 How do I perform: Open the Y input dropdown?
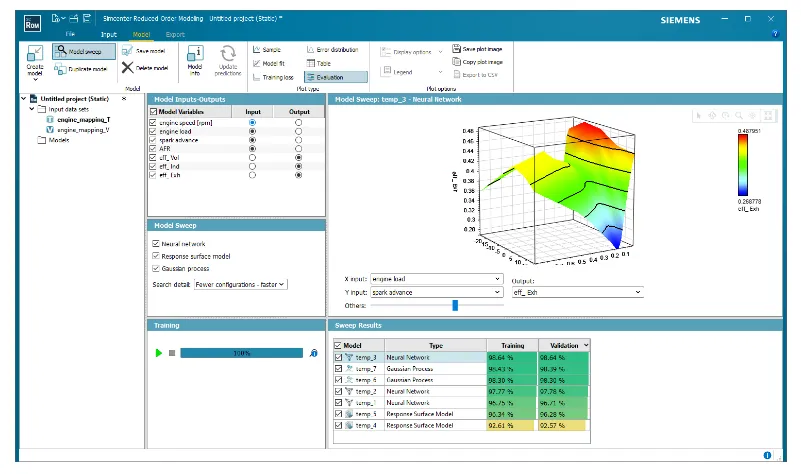[x=436, y=292]
